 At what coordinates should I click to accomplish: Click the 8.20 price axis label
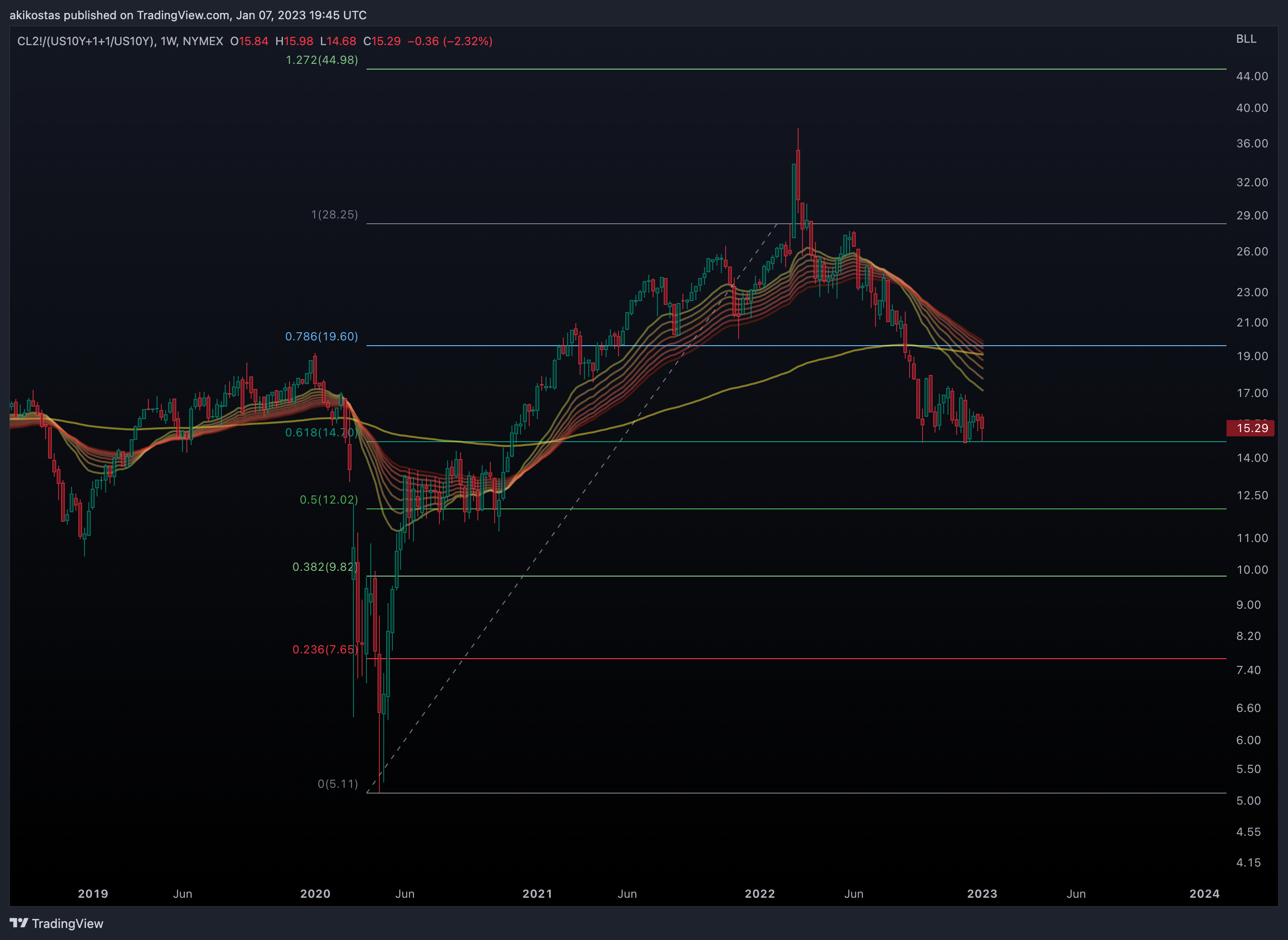1249,636
